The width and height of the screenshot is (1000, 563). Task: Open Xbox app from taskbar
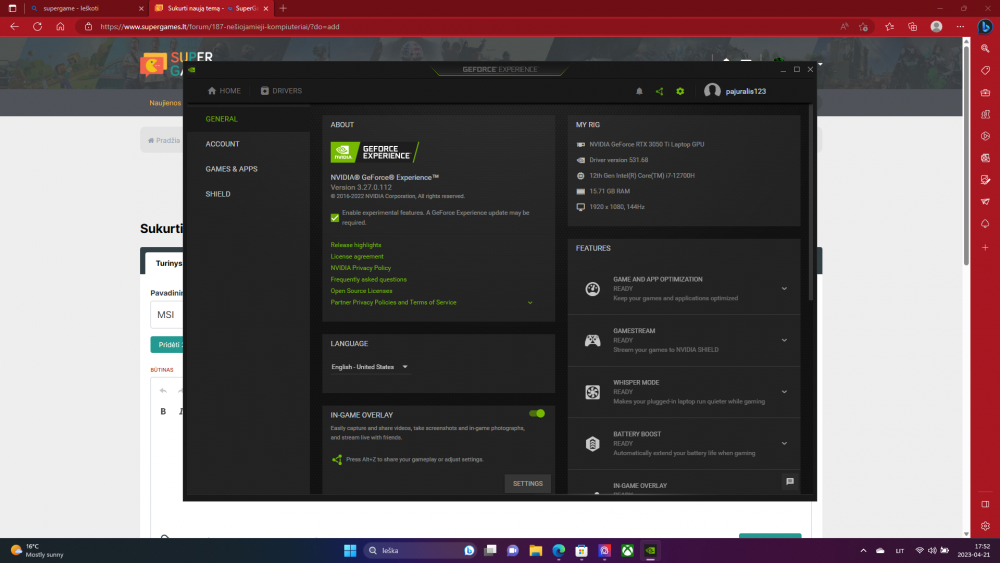point(628,550)
